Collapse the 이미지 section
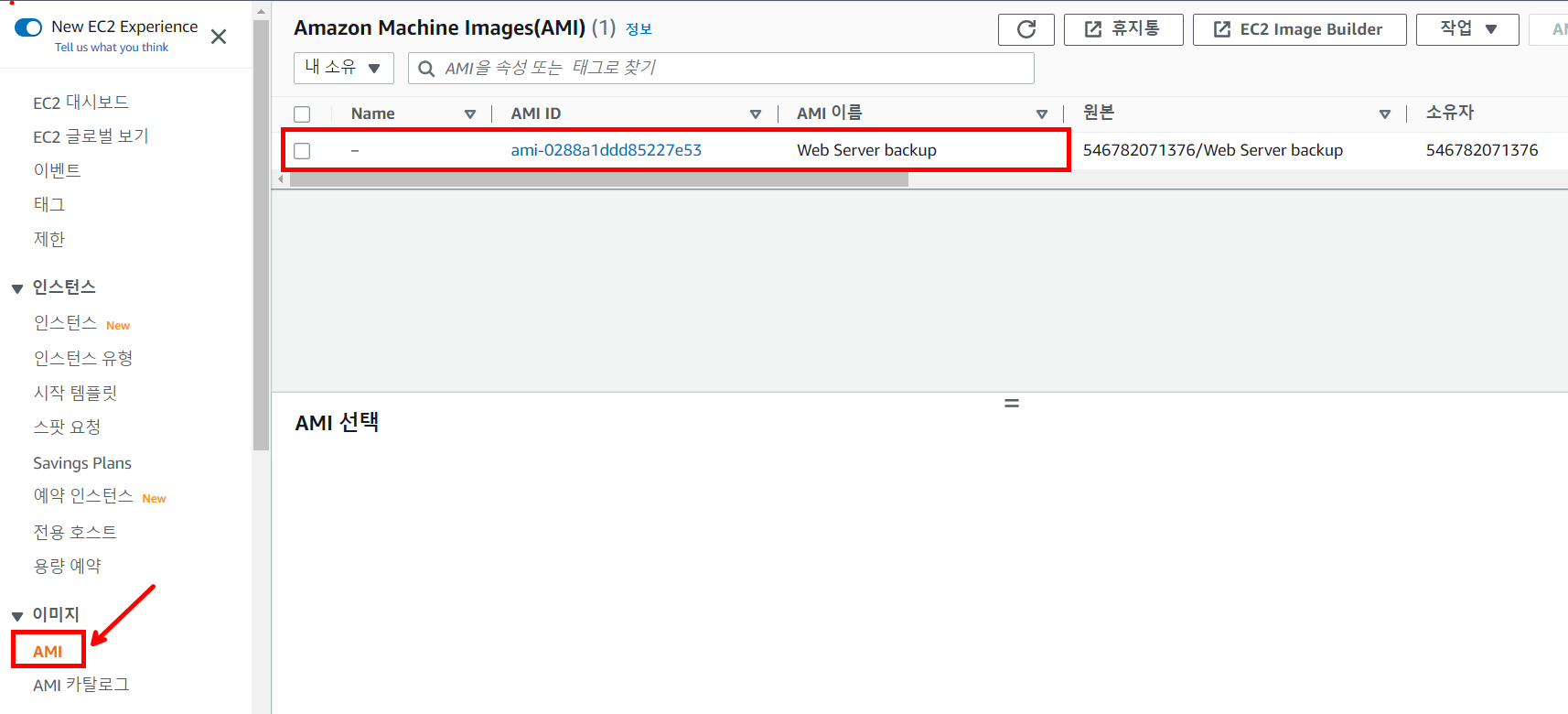 17,616
